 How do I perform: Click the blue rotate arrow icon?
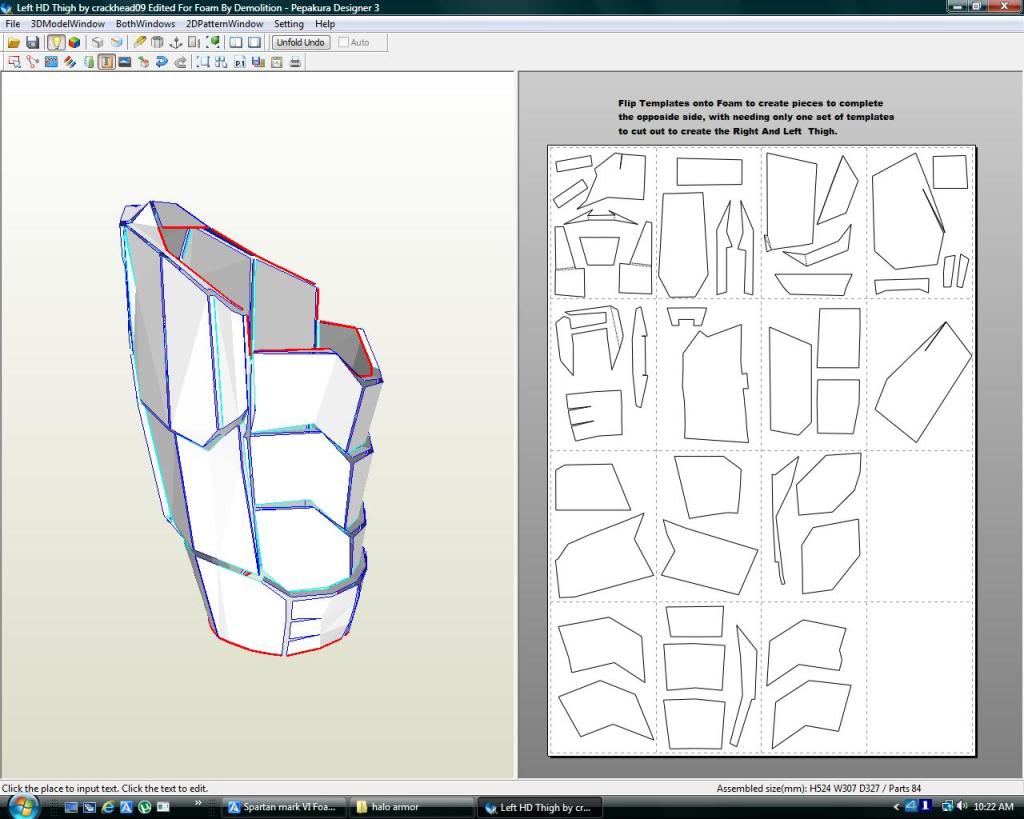[x=161, y=62]
